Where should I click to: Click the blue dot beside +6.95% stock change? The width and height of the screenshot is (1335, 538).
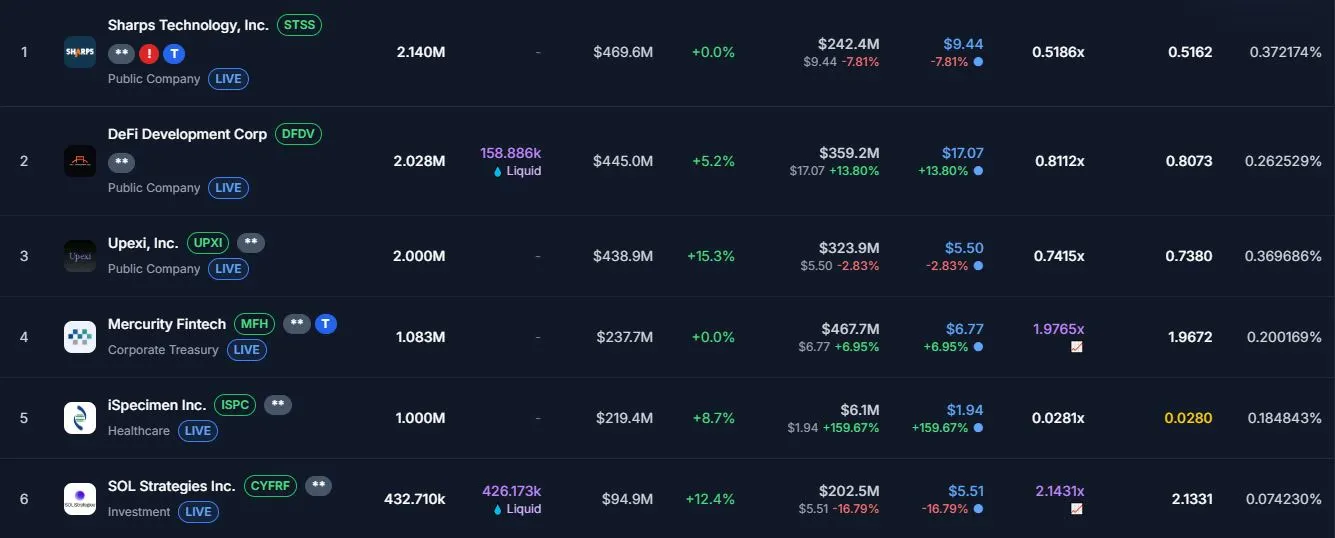click(x=978, y=347)
